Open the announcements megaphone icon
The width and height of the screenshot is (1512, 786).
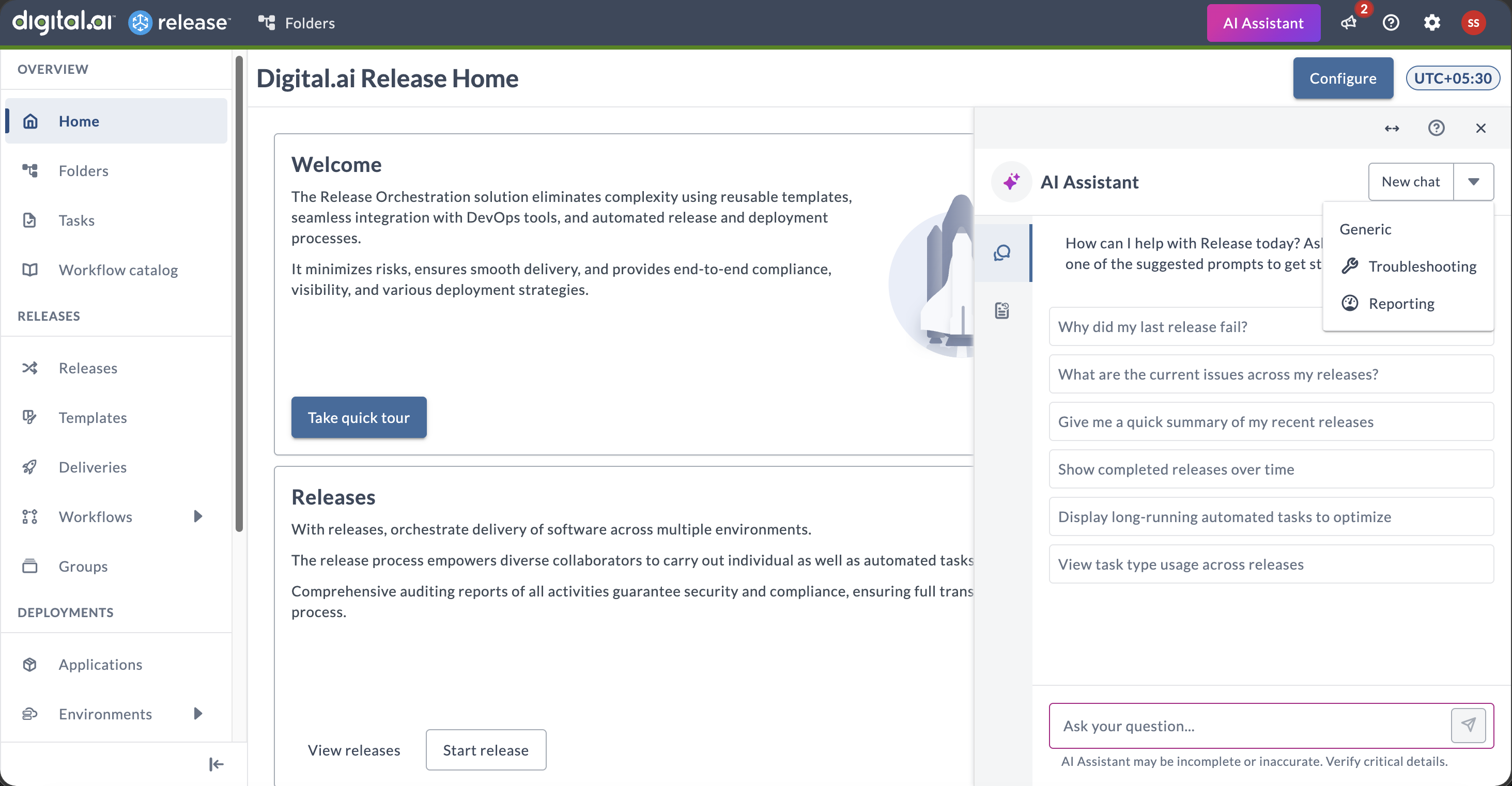pos(1349,23)
